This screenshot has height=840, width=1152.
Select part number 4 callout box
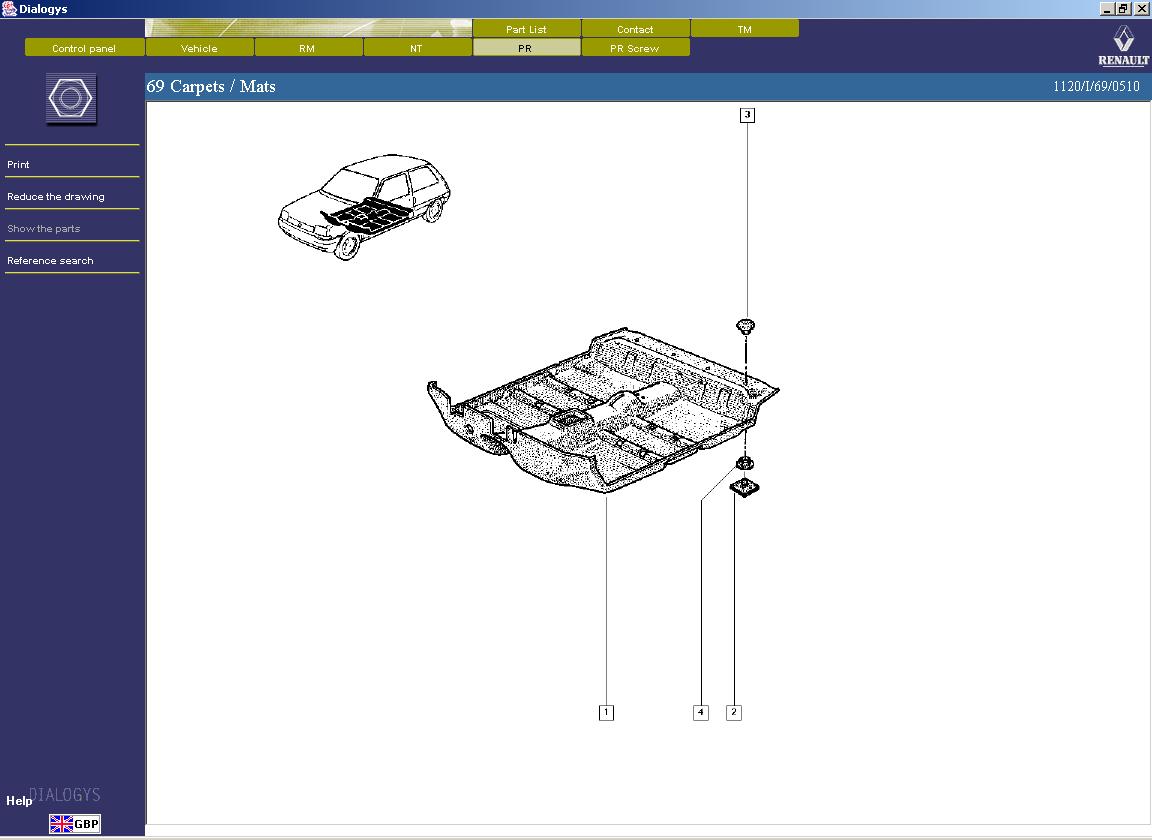(x=701, y=712)
